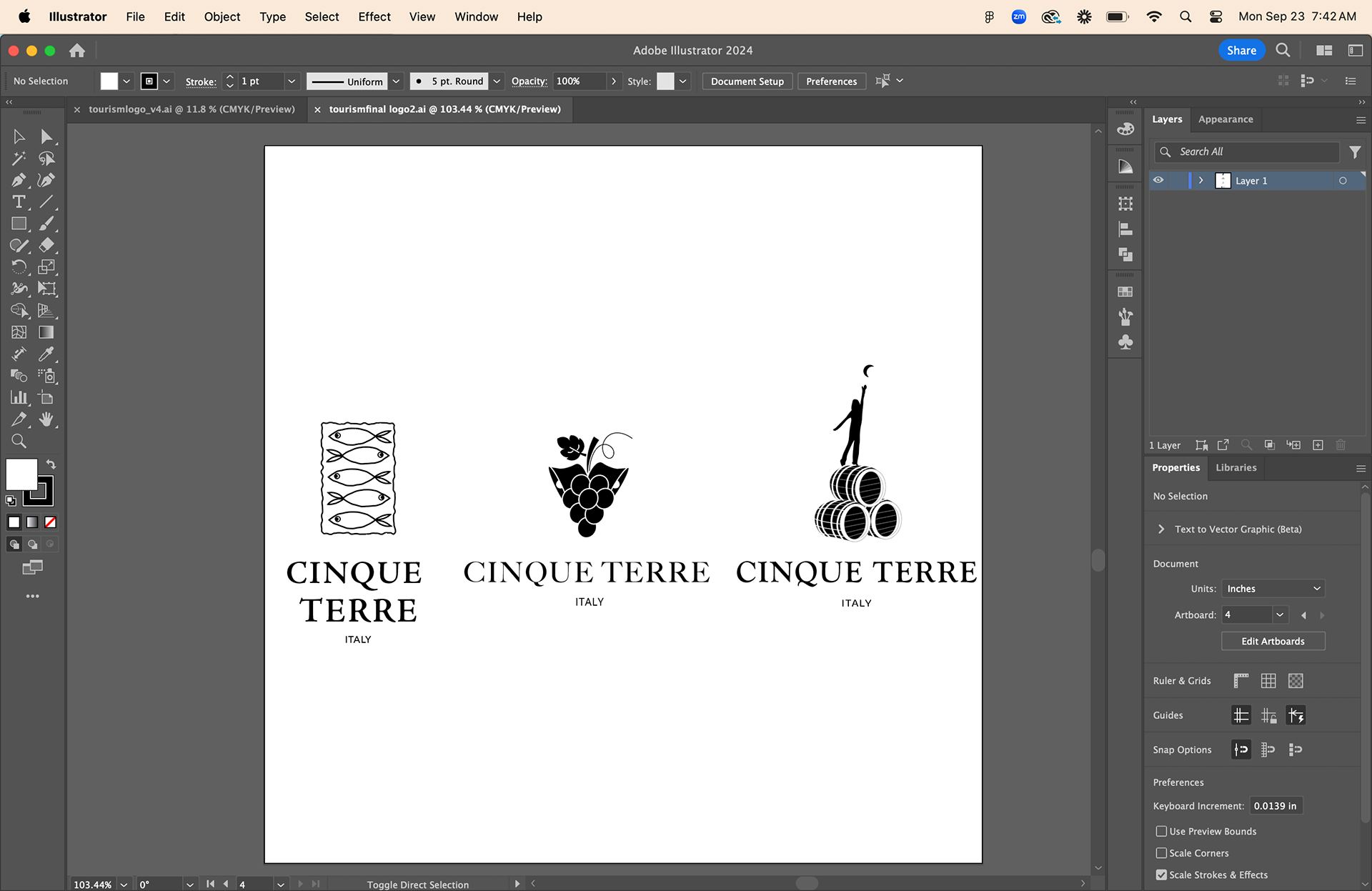Select the Line Segment tool
The image size is (1372, 891).
46,202
